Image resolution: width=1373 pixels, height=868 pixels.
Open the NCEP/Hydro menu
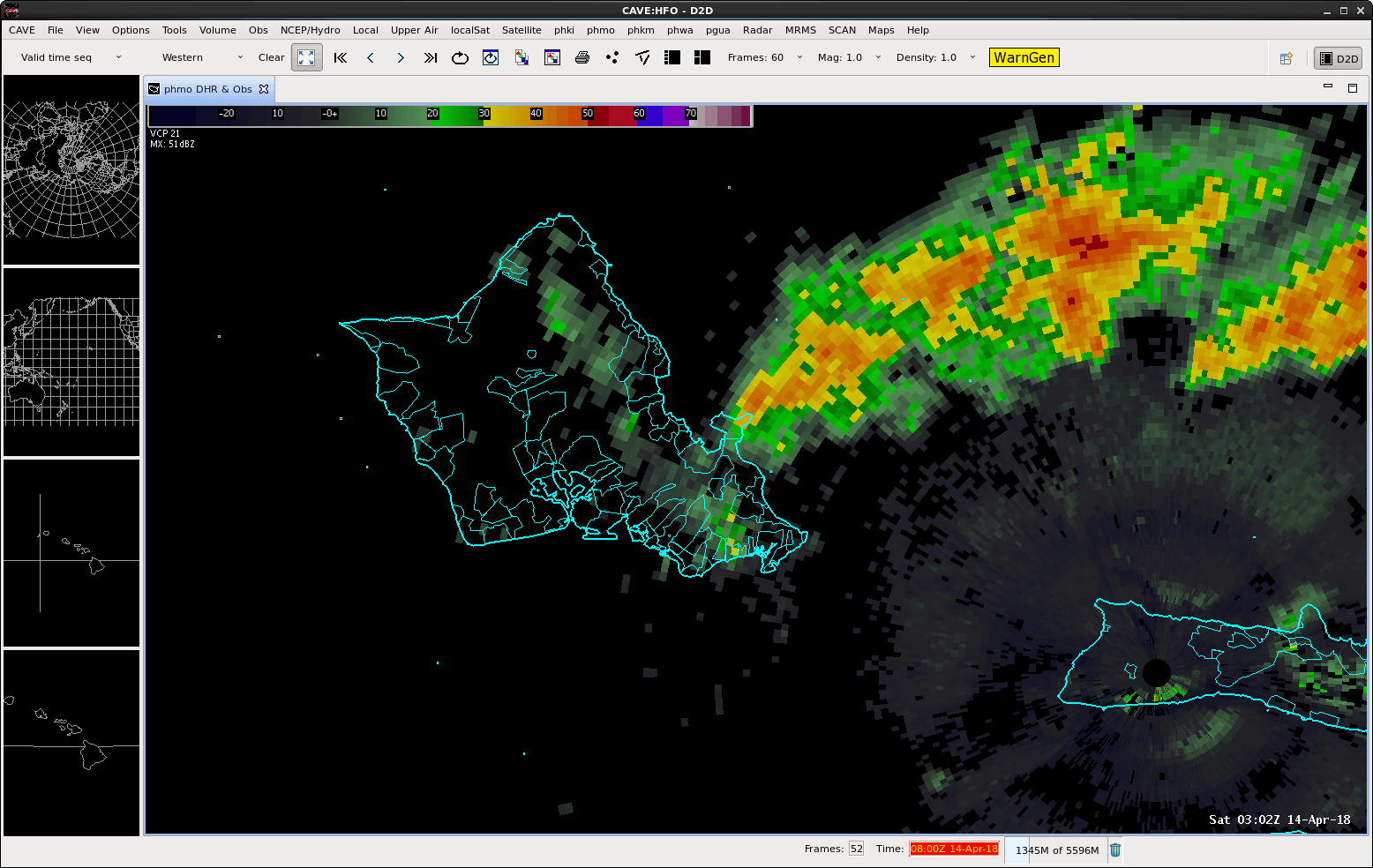[x=311, y=30]
